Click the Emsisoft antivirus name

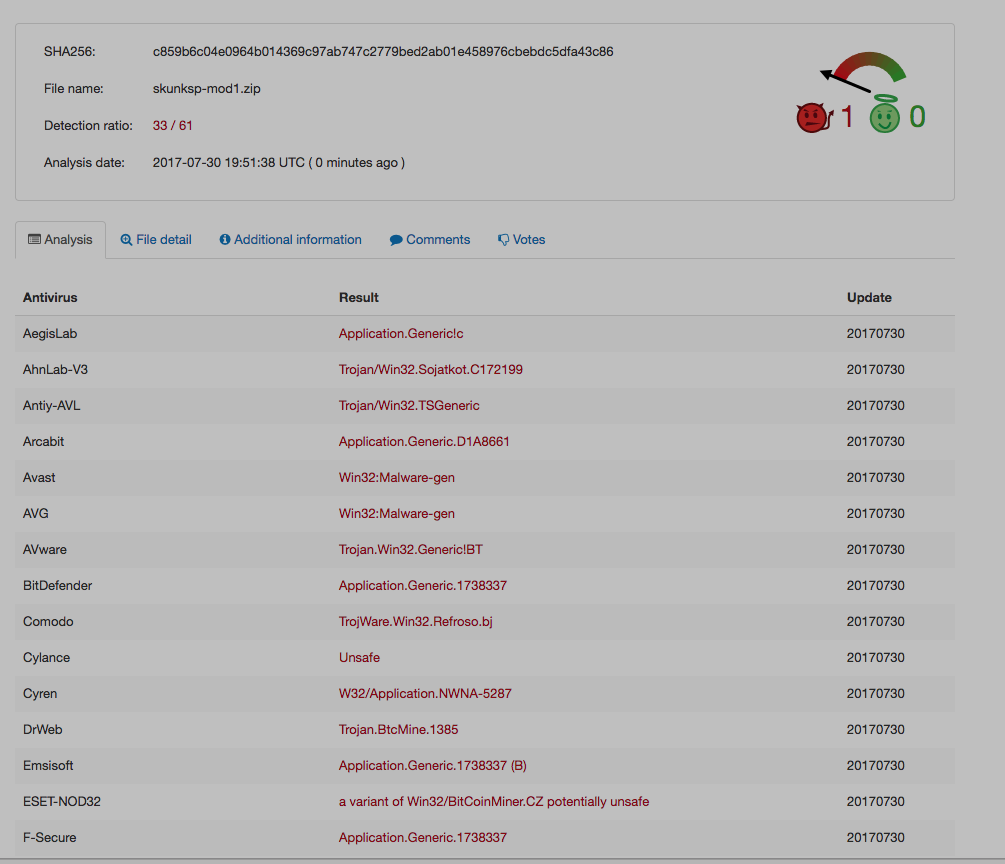pyautogui.click(x=48, y=765)
